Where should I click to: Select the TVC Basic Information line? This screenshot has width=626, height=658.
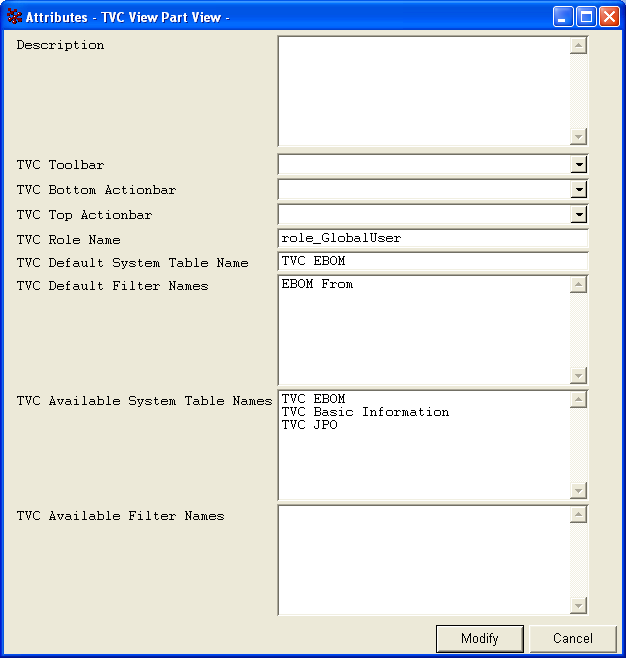click(x=365, y=412)
